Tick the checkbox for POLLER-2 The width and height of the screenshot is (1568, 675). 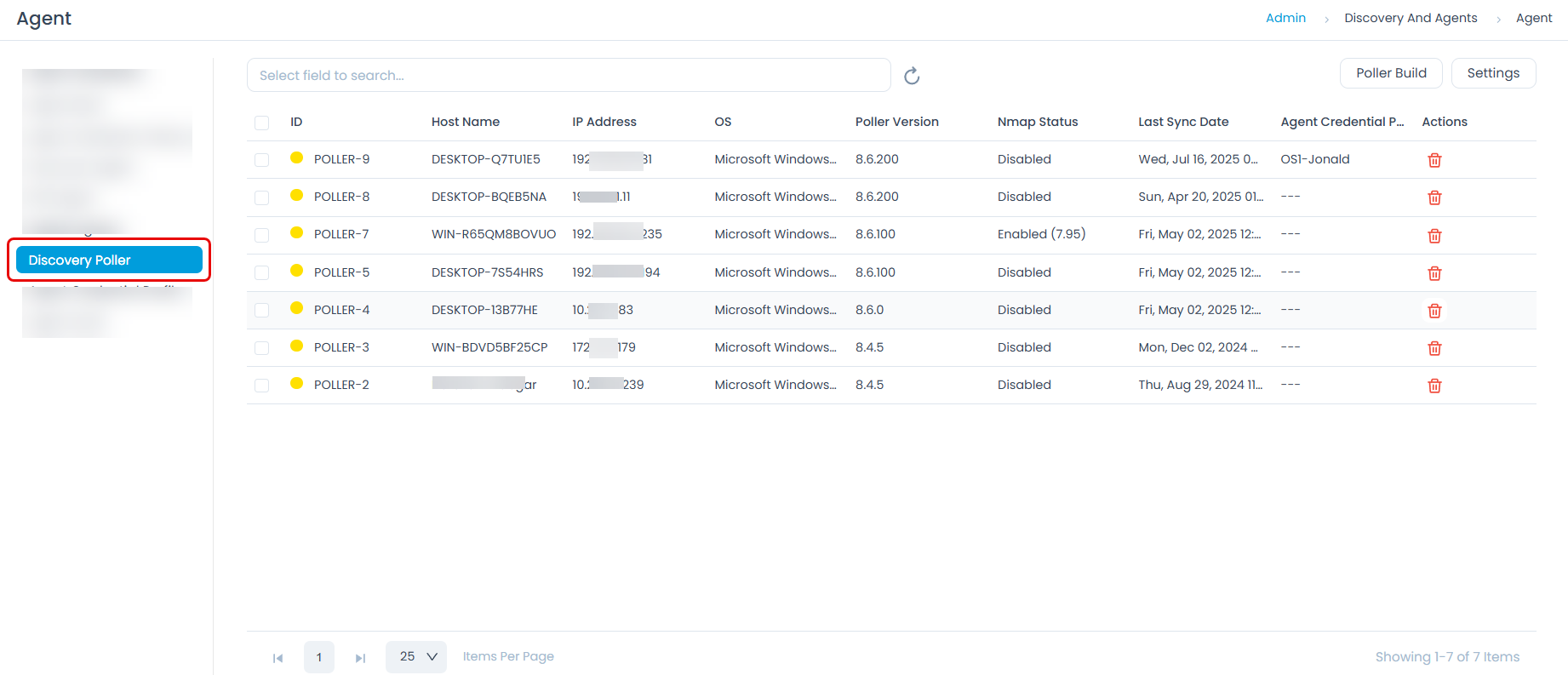[261, 386]
